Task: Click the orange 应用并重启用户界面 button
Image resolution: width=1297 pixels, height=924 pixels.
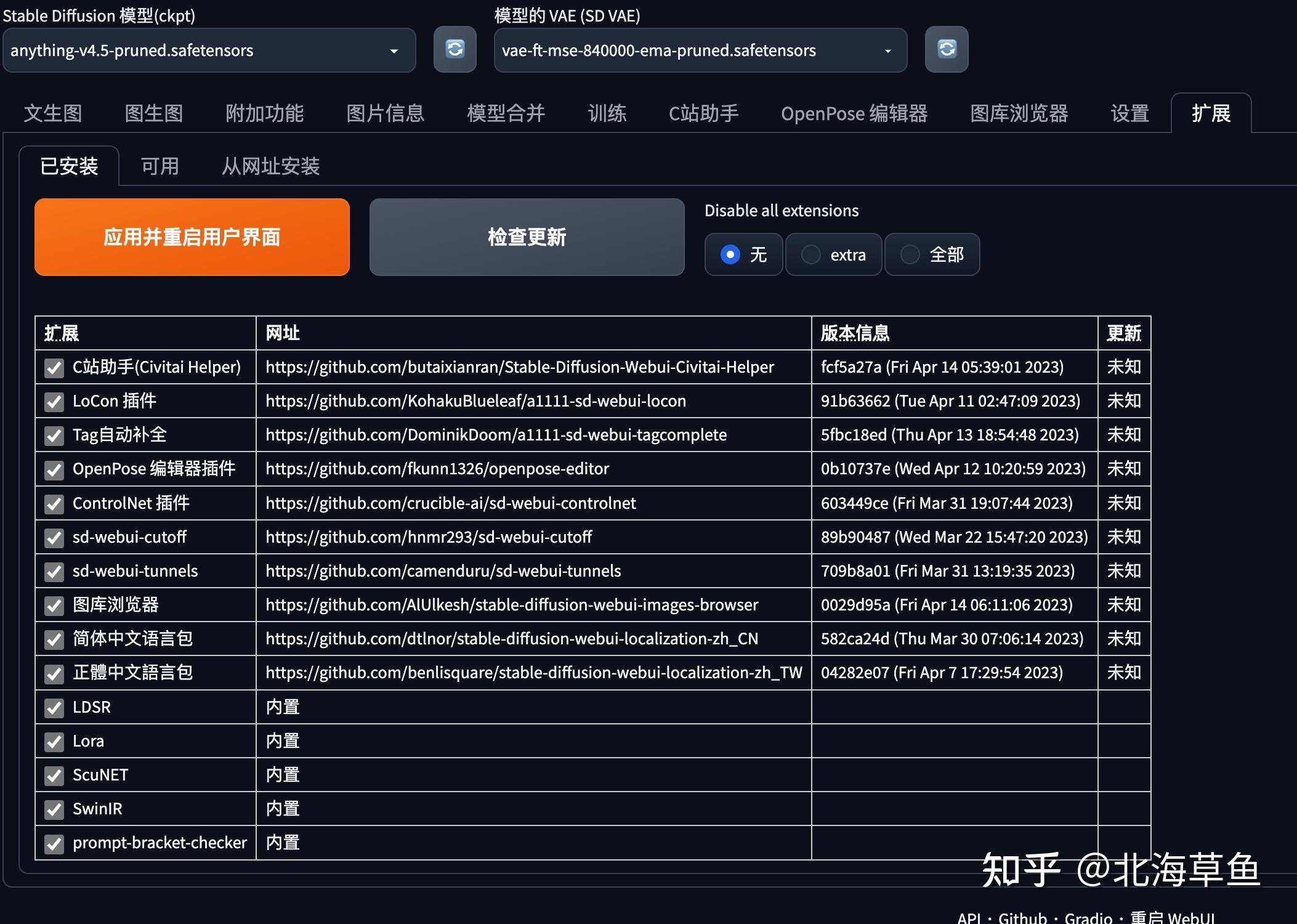Action: pyautogui.click(x=192, y=237)
